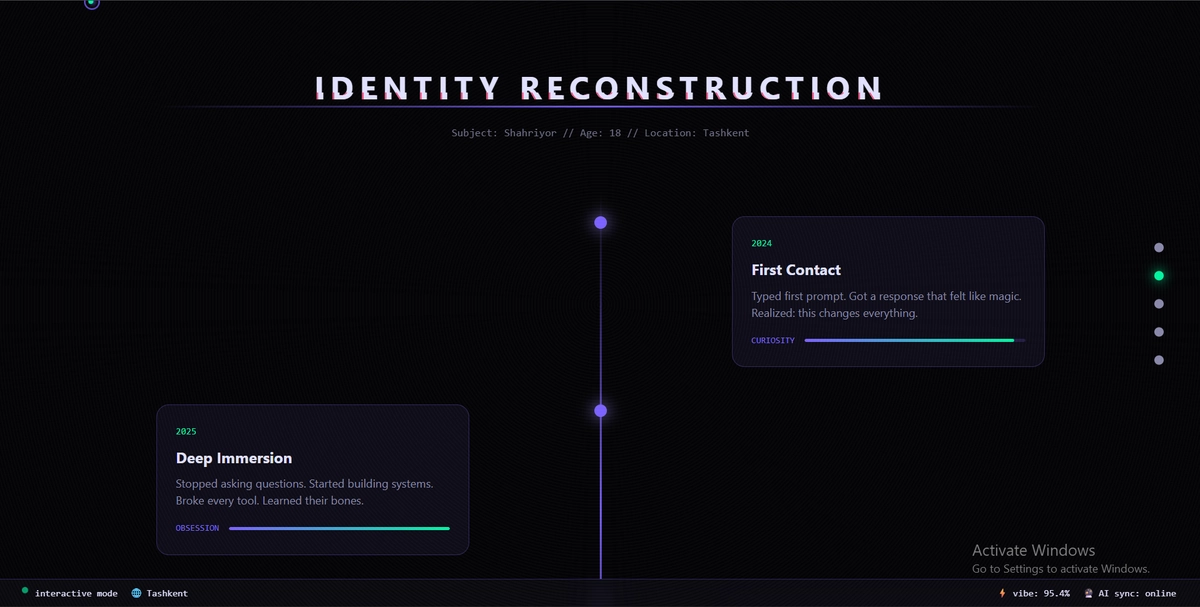Click the circular cursor ring at top-left

tap(92, 3)
